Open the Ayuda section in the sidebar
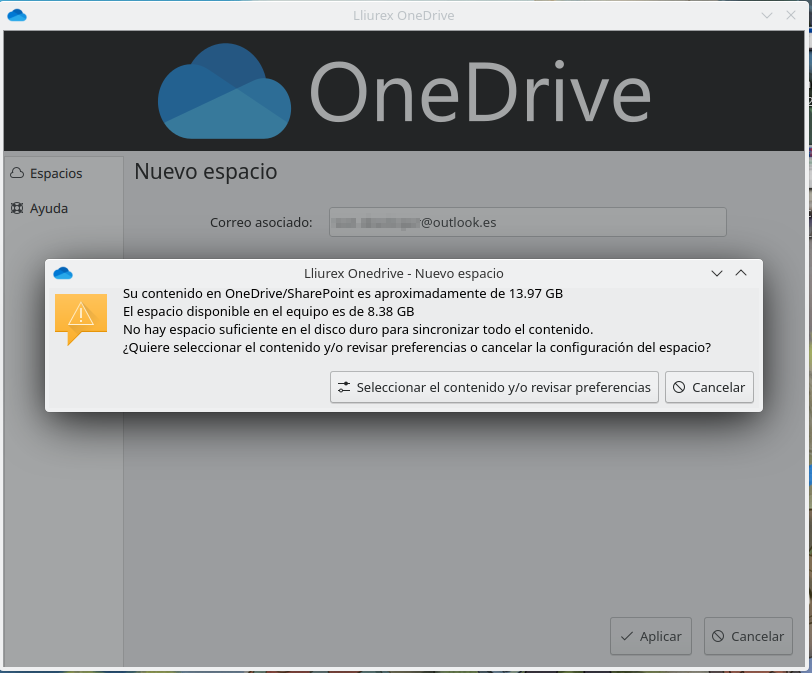The width and height of the screenshot is (812, 673). point(49,209)
